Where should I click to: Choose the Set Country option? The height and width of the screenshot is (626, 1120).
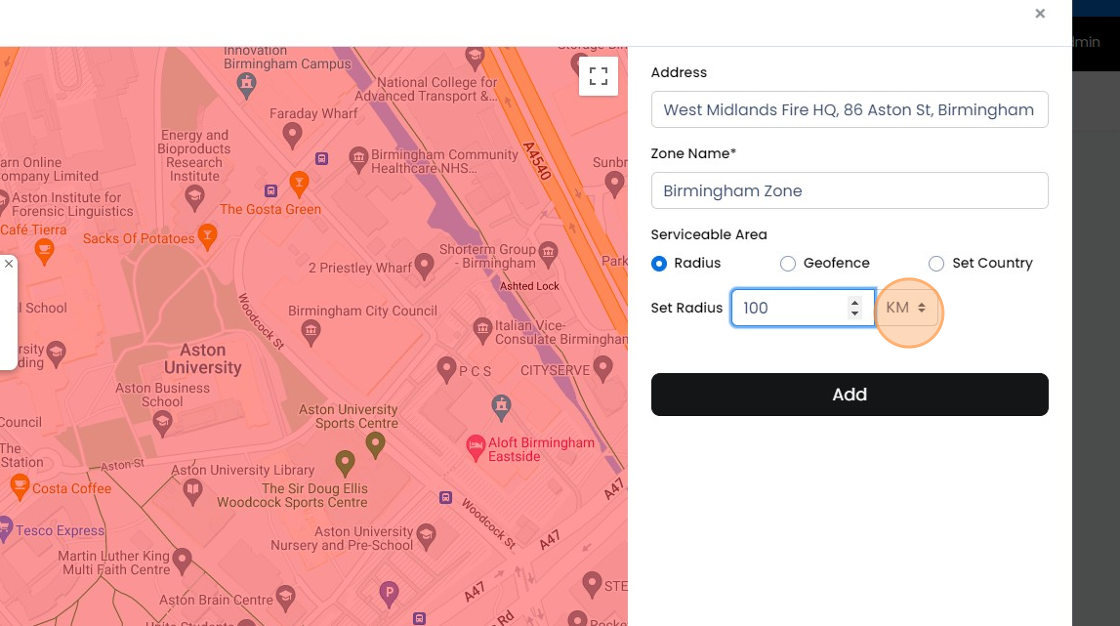pyautogui.click(x=936, y=263)
